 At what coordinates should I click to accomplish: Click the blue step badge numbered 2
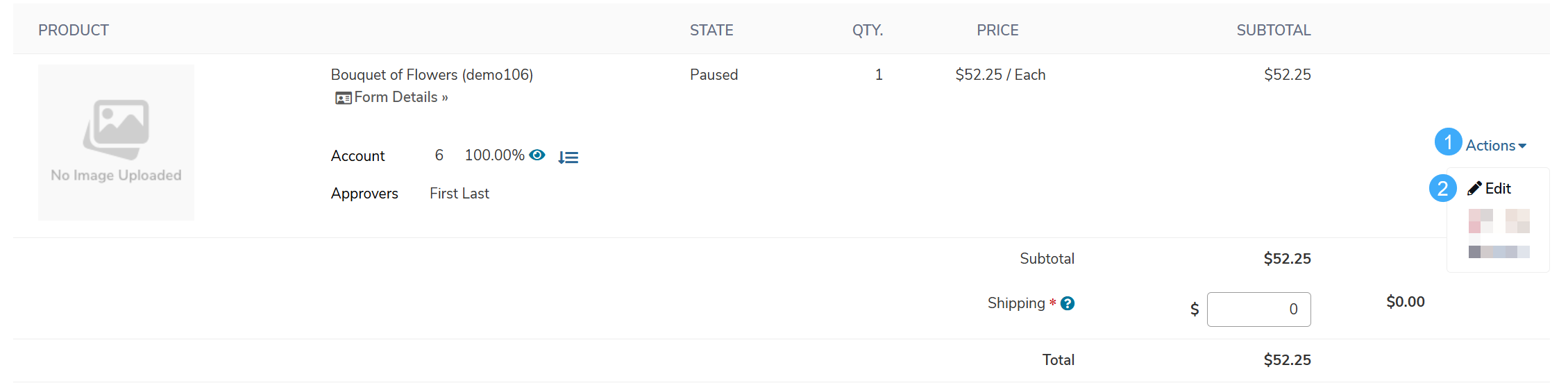point(1442,188)
